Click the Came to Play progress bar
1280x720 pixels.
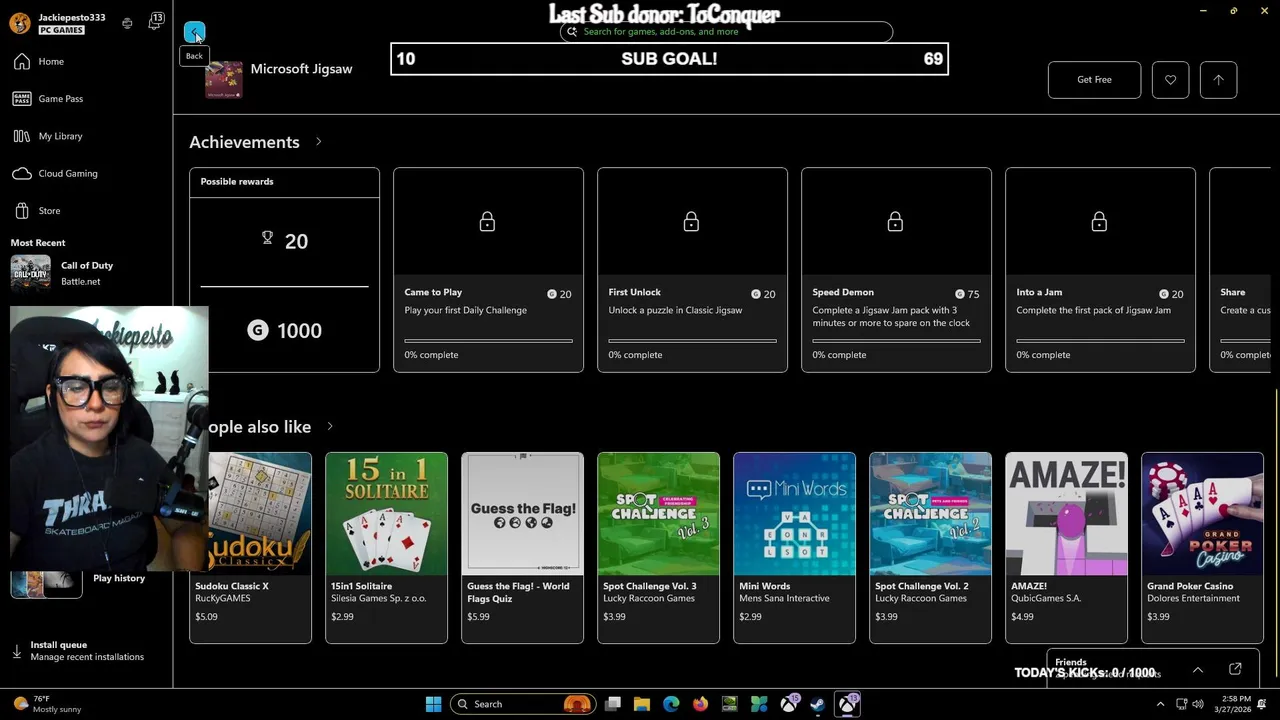coord(488,341)
